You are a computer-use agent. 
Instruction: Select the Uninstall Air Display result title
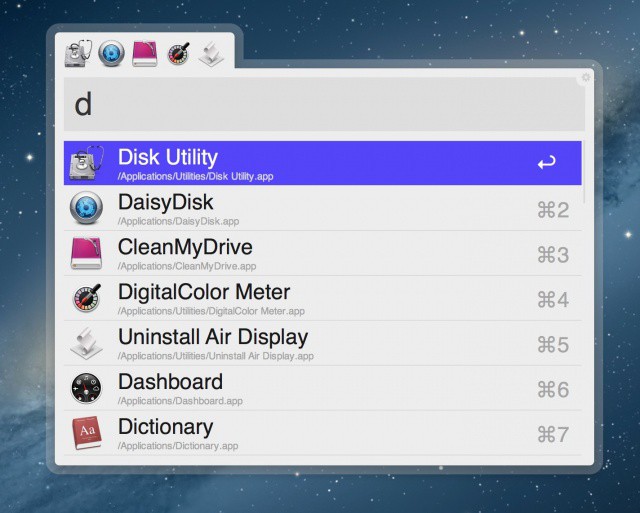(213, 337)
